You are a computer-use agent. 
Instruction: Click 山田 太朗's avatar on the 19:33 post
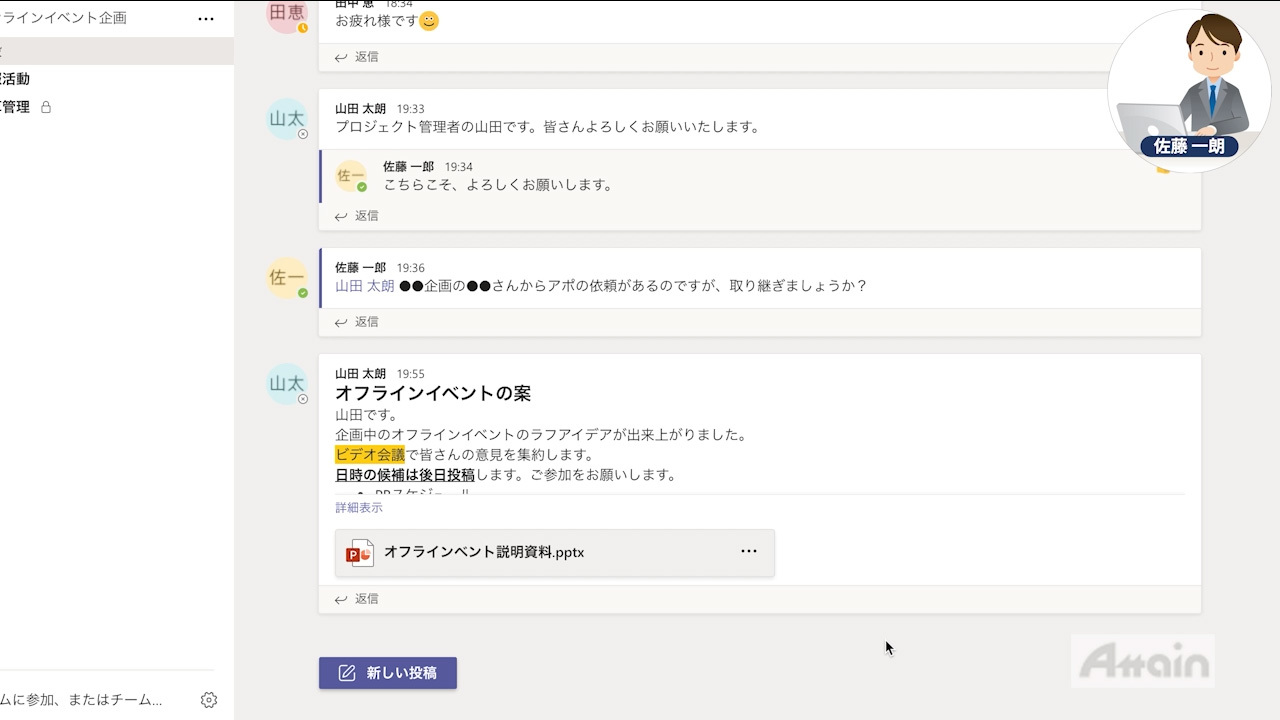(287, 119)
